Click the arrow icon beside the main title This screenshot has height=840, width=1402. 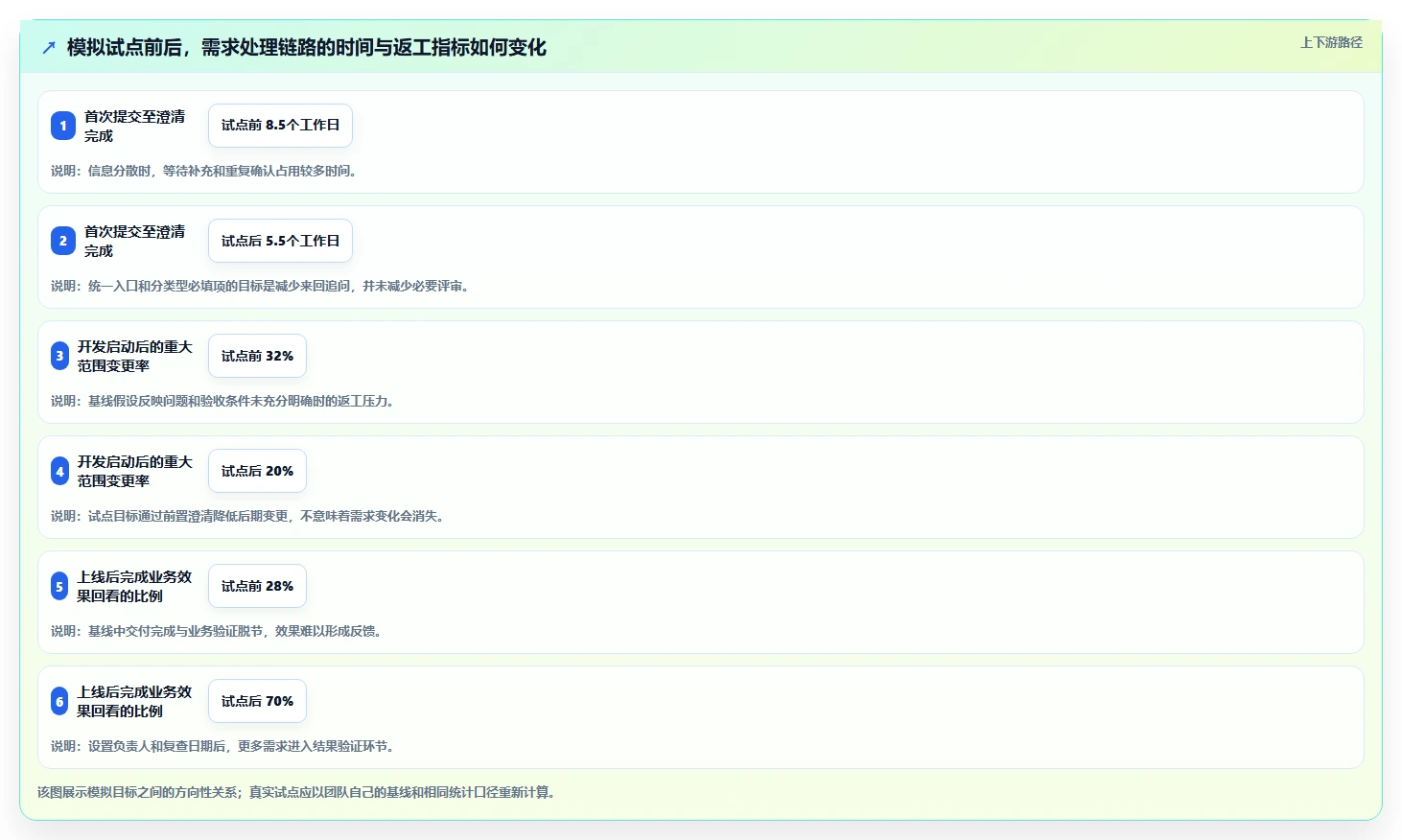[49, 47]
